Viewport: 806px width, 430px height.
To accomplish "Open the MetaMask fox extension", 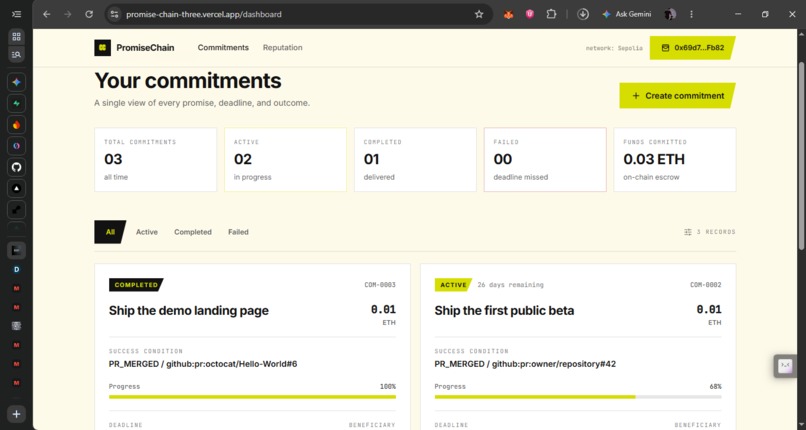I will coord(508,14).
